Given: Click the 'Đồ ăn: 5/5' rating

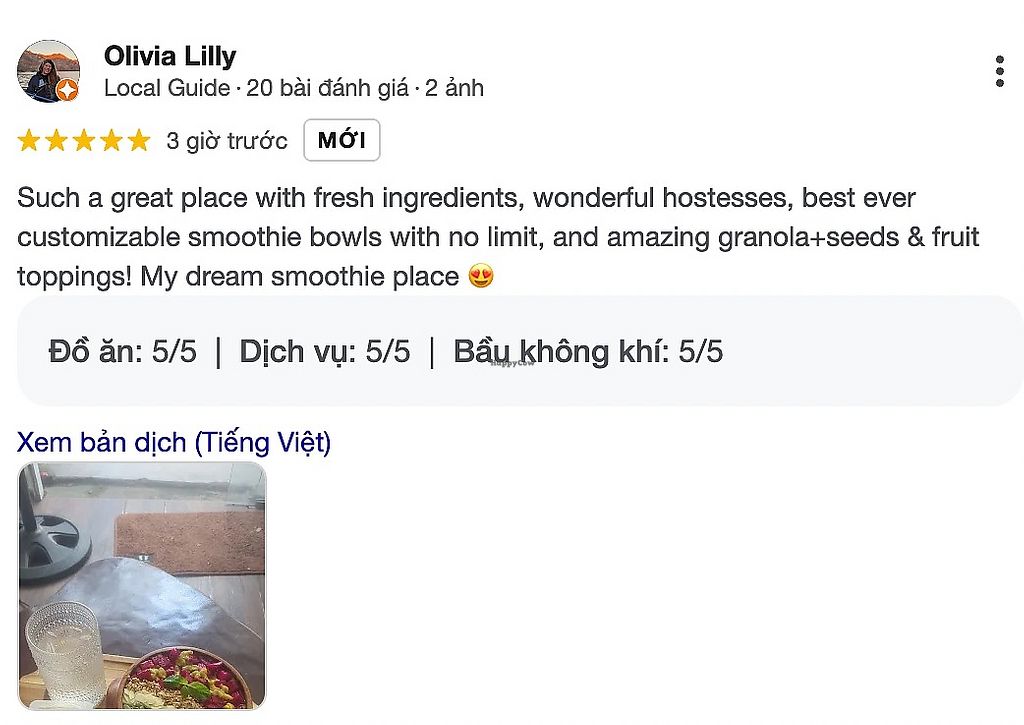Looking at the screenshot, I should (122, 351).
